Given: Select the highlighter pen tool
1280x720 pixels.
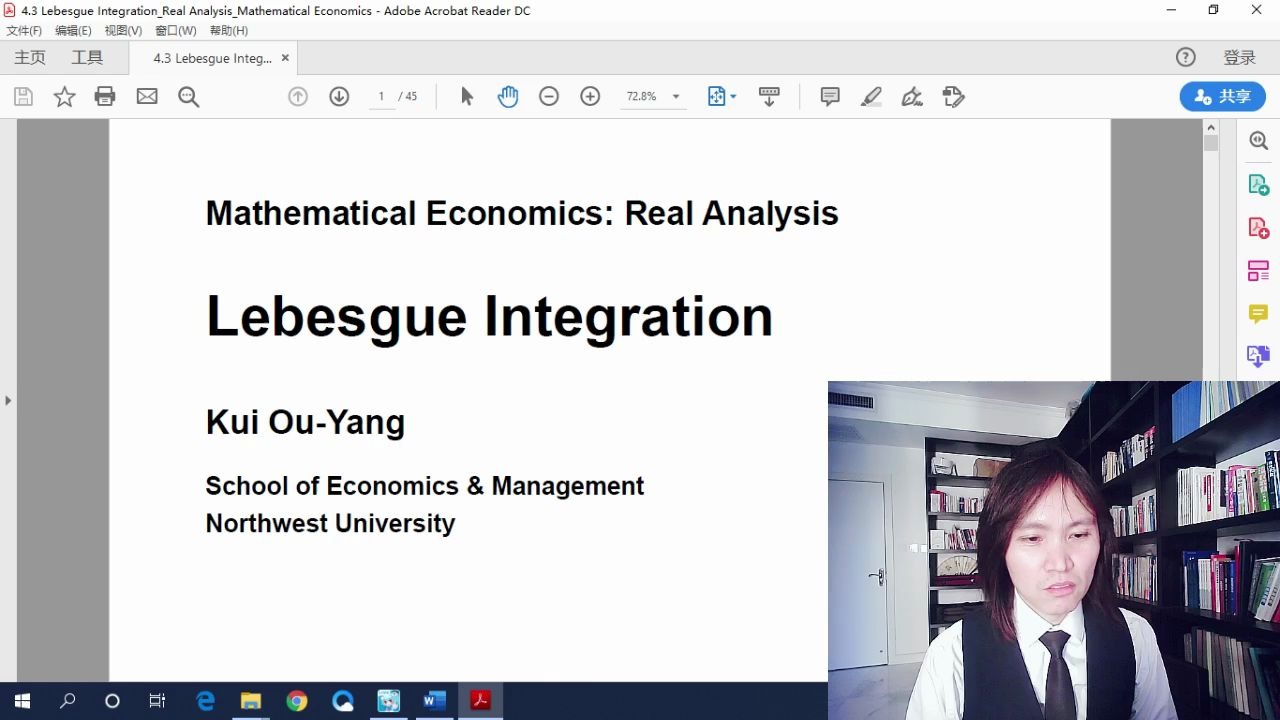Looking at the screenshot, I should (871, 97).
